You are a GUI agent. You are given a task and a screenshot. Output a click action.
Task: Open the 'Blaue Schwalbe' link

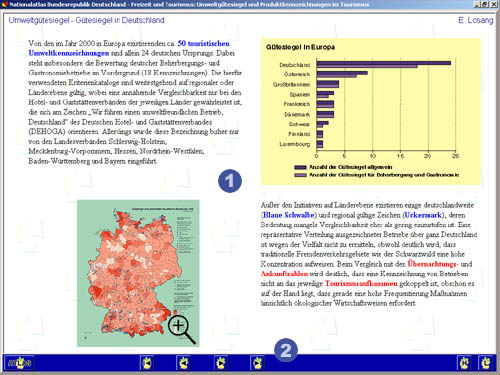point(289,215)
